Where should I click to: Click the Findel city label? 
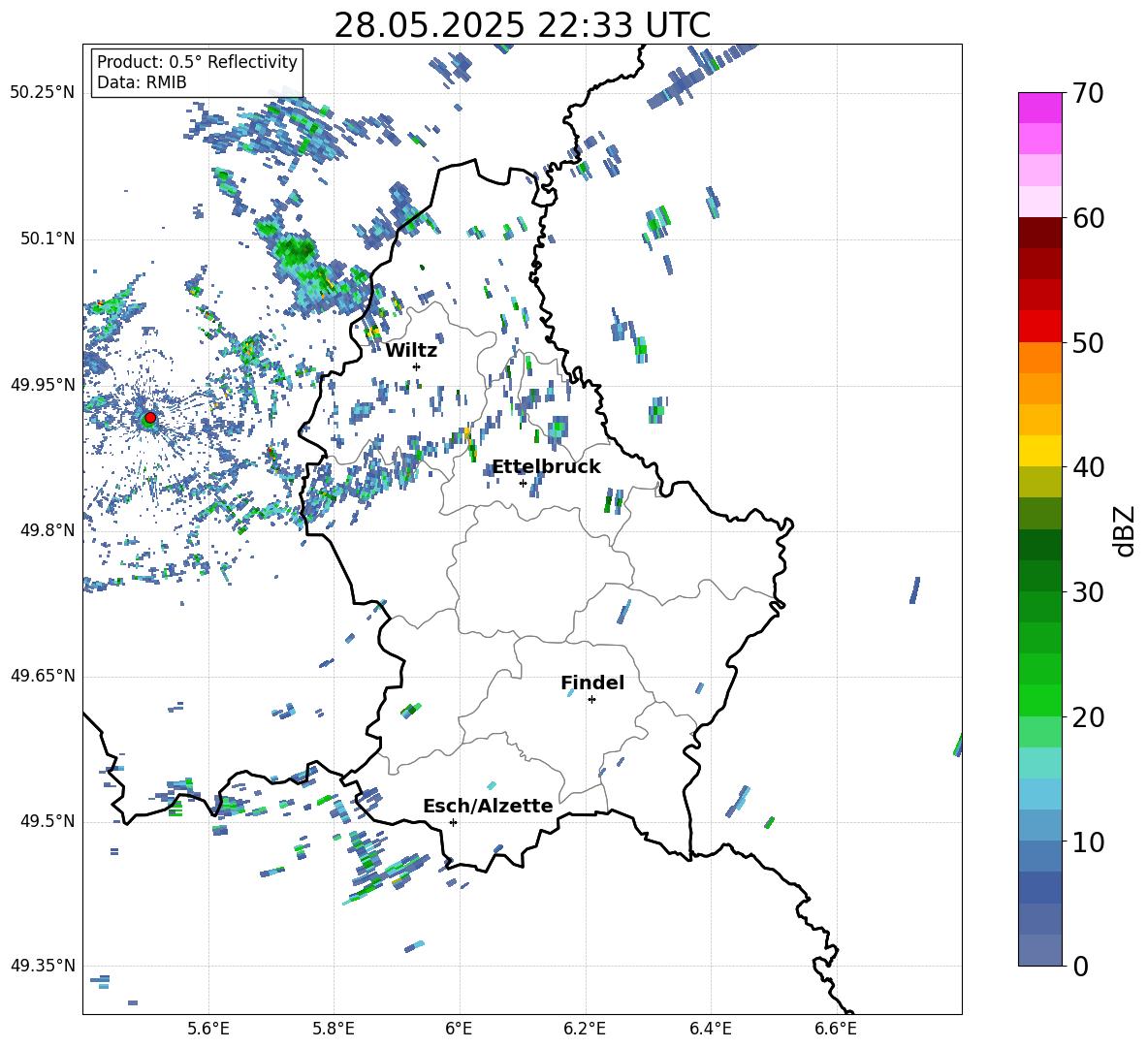click(x=592, y=683)
